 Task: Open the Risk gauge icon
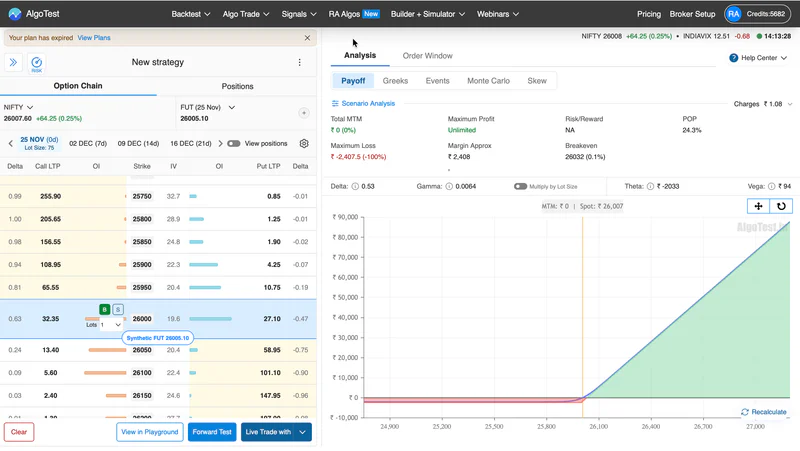(37, 63)
